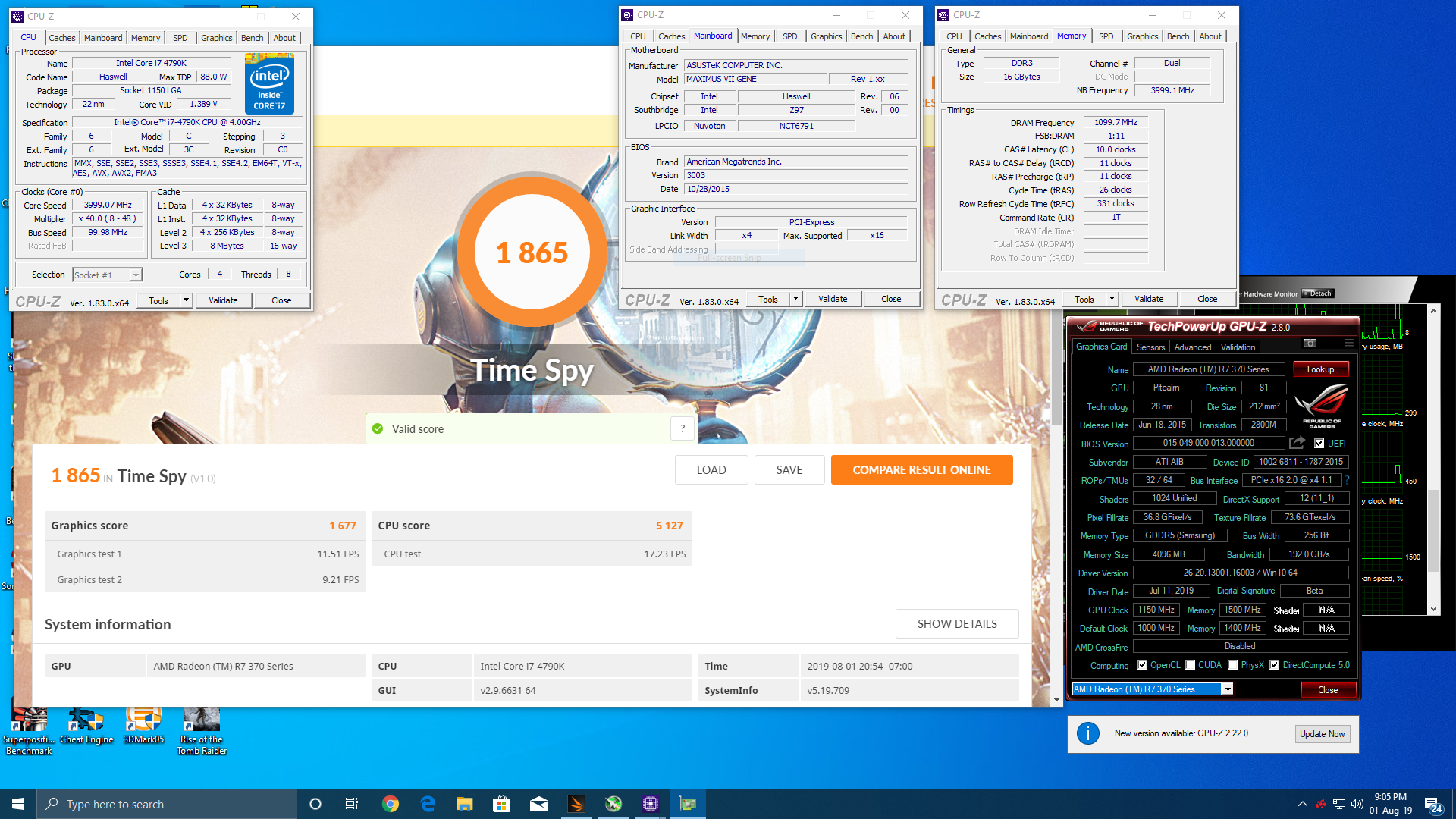Screen dimensions: 1456x819
Task: Click Validate in the left CPU-Z window
Action: (223, 300)
